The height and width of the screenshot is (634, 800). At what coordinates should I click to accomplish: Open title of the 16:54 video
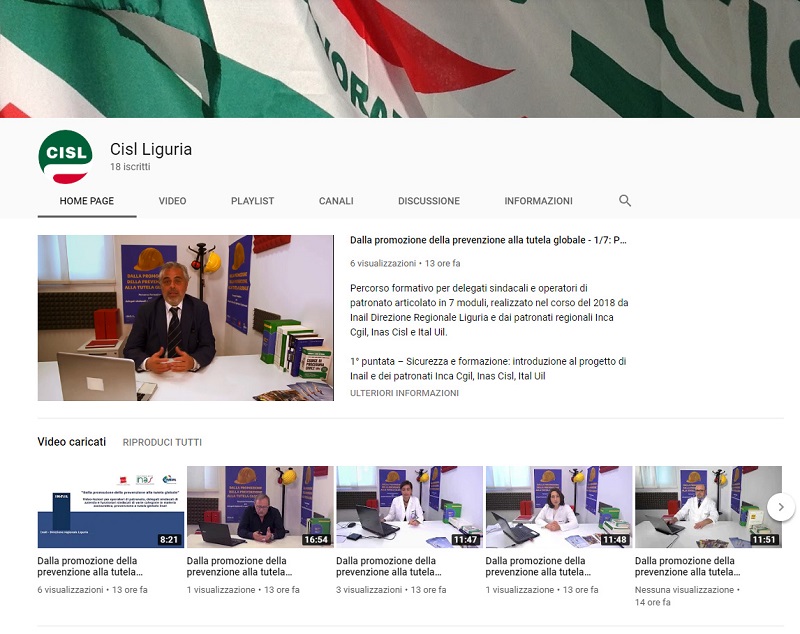(x=239, y=566)
